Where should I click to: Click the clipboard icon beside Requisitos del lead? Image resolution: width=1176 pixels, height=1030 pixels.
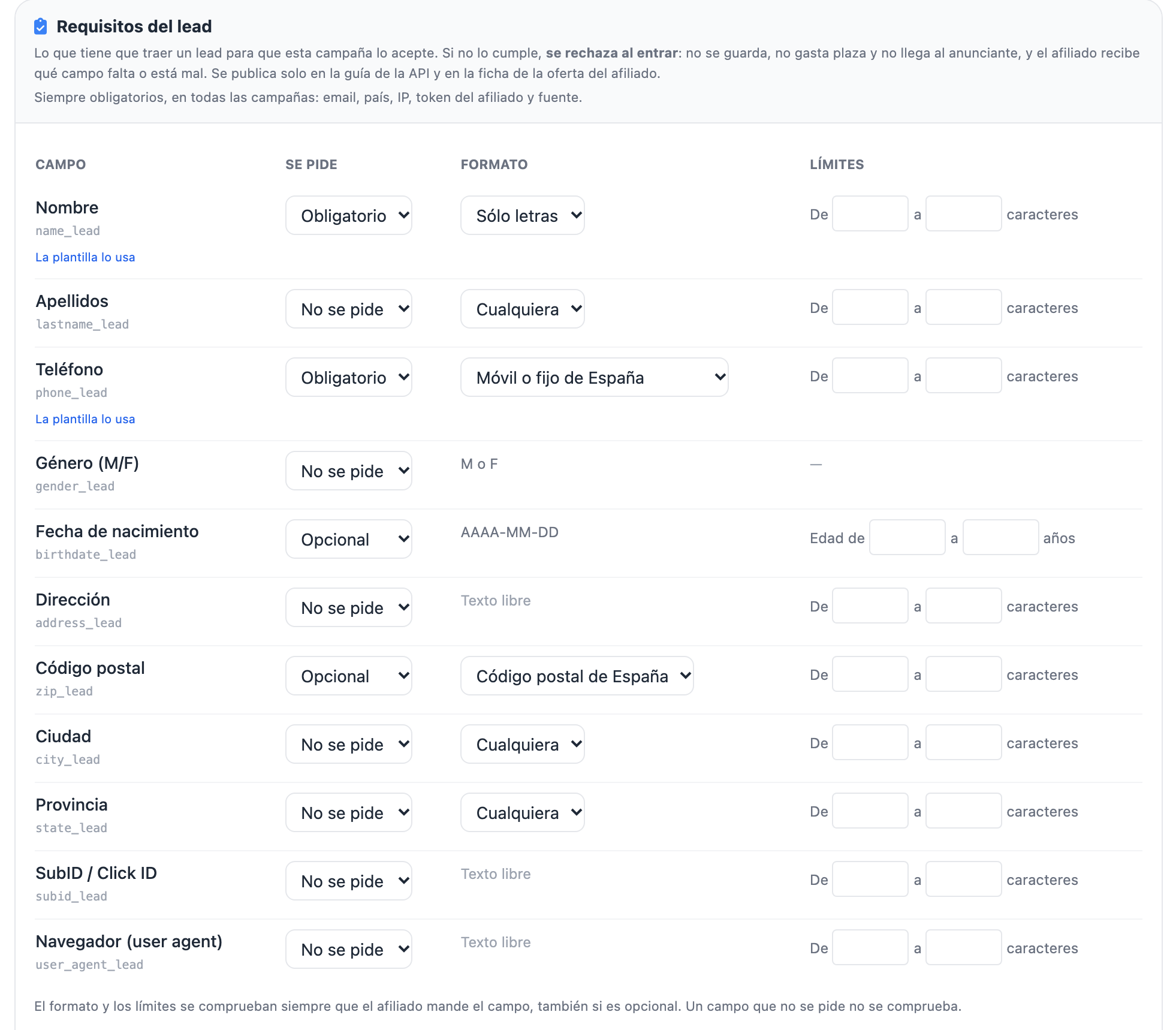(41, 26)
